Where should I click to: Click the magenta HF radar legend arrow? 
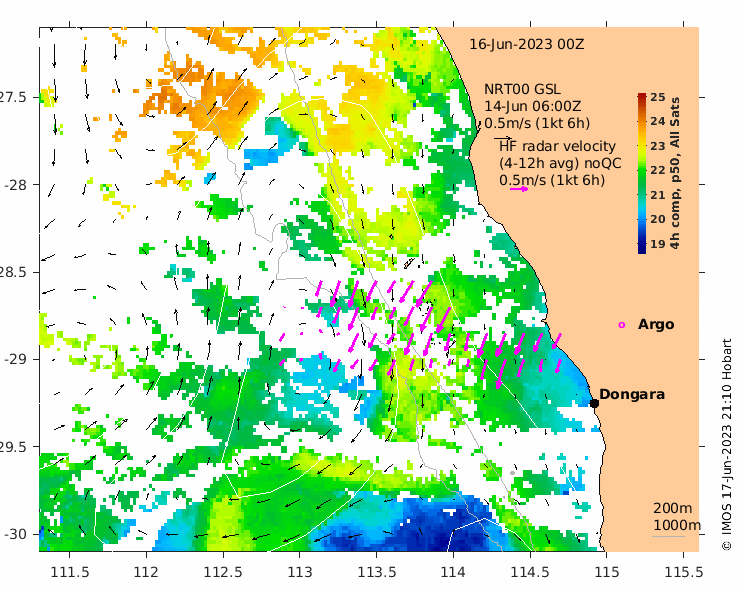519,189
